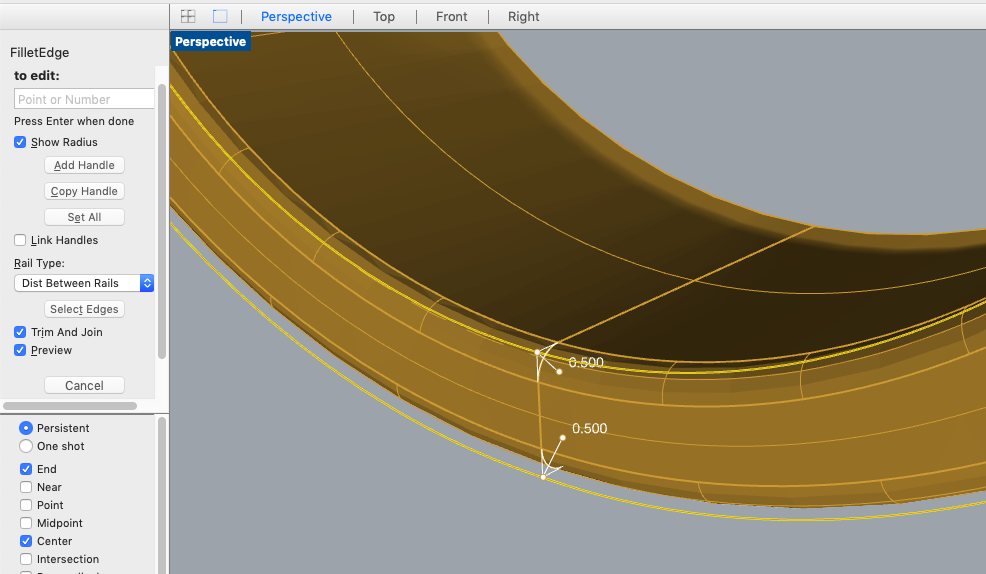Viewport: 986px width, 574px height.
Task: Cancel the FilletEdge command
Action: click(x=84, y=385)
